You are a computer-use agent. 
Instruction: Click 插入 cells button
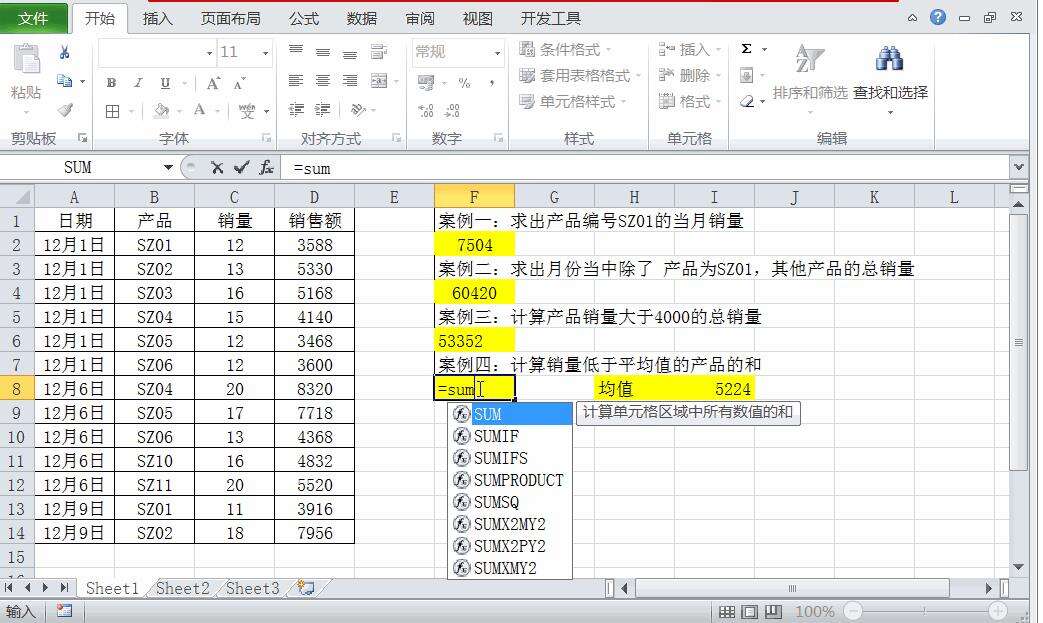pos(689,49)
